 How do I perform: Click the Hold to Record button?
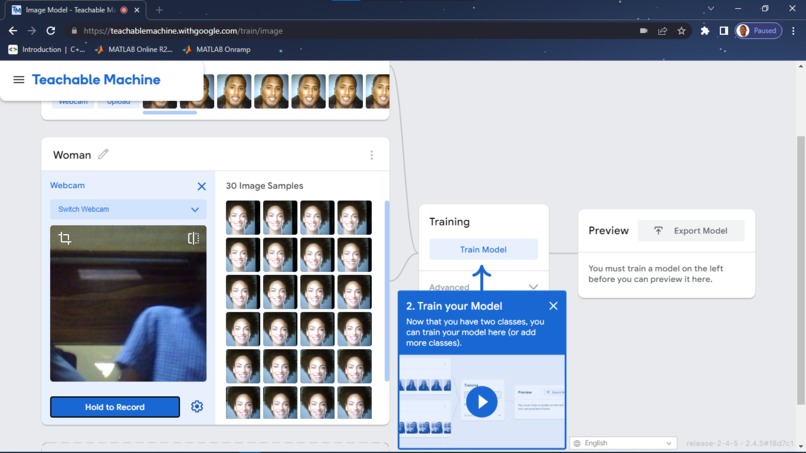tap(115, 407)
